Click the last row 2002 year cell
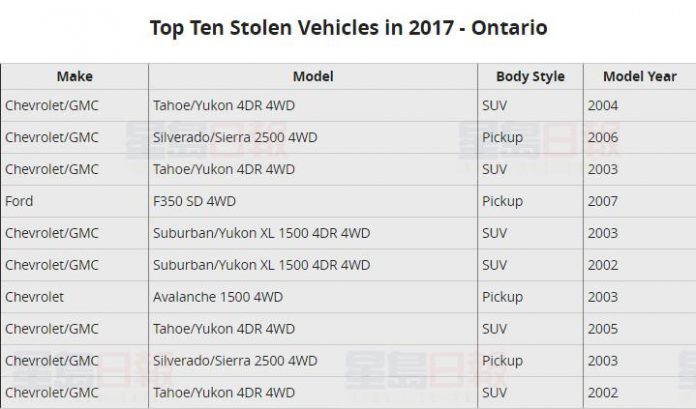 coord(640,393)
